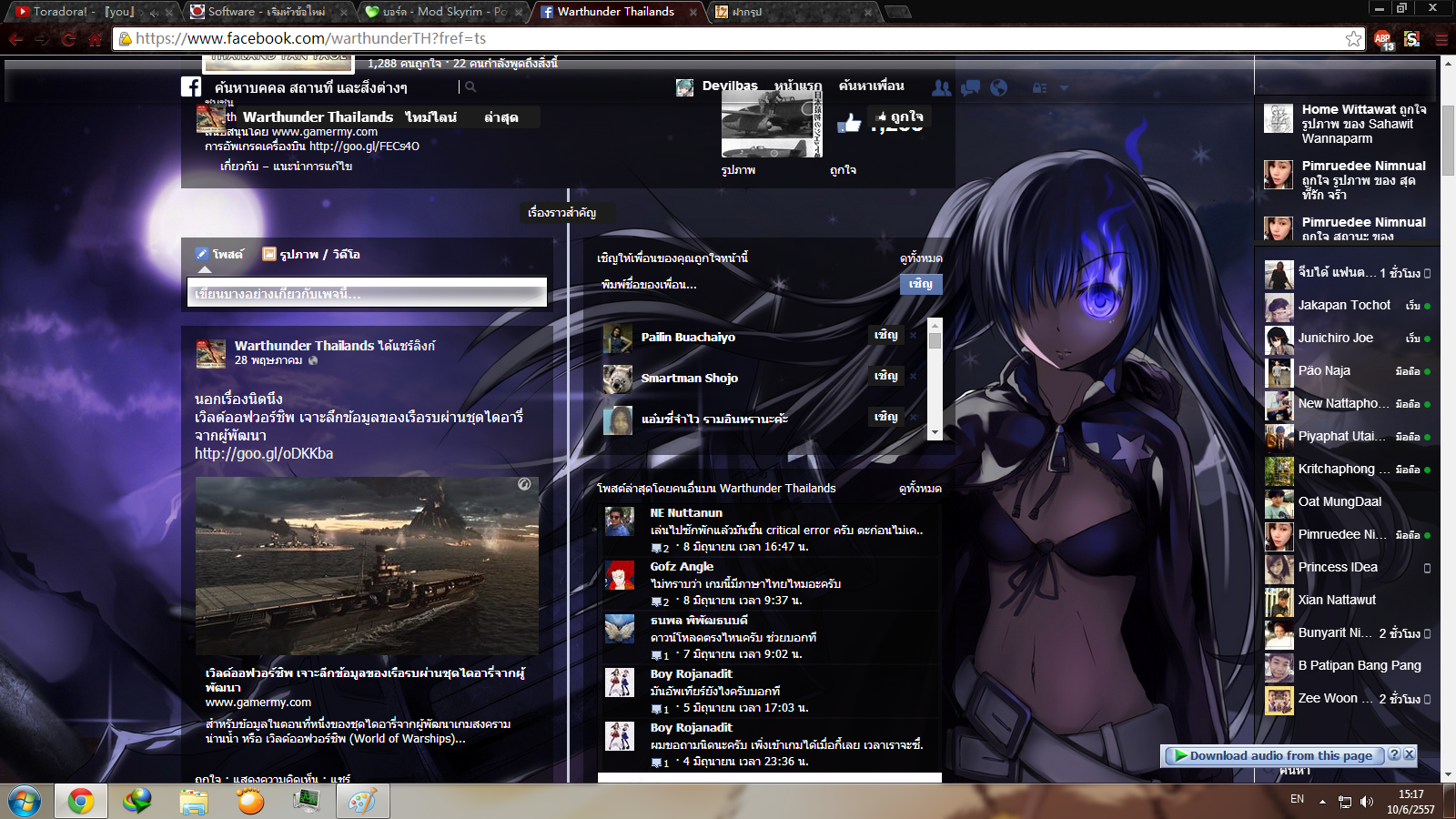Open the friend requests icon

942,87
